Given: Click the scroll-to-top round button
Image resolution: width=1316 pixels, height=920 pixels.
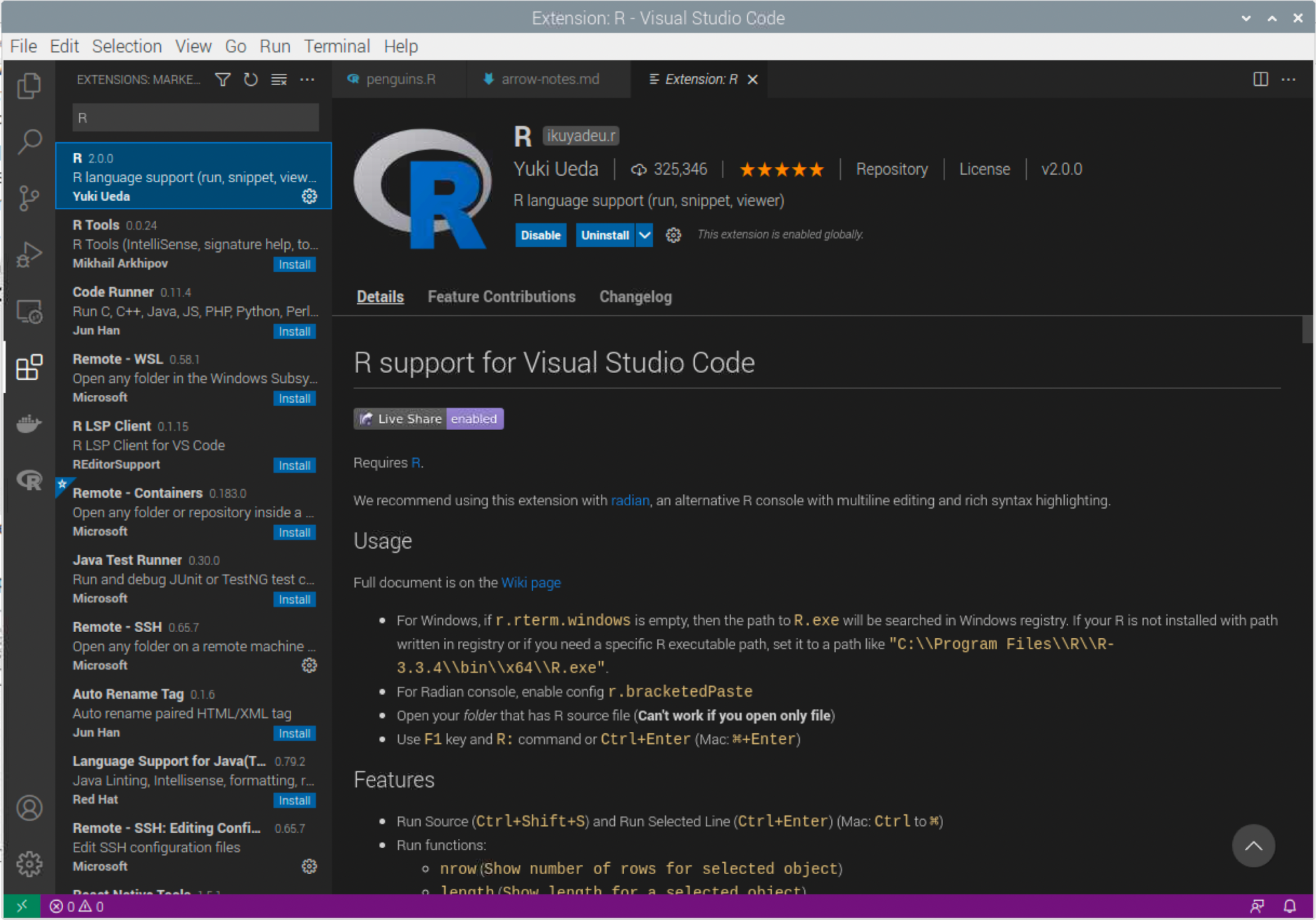Looking at the screenshot, I should click(1254, 846).
